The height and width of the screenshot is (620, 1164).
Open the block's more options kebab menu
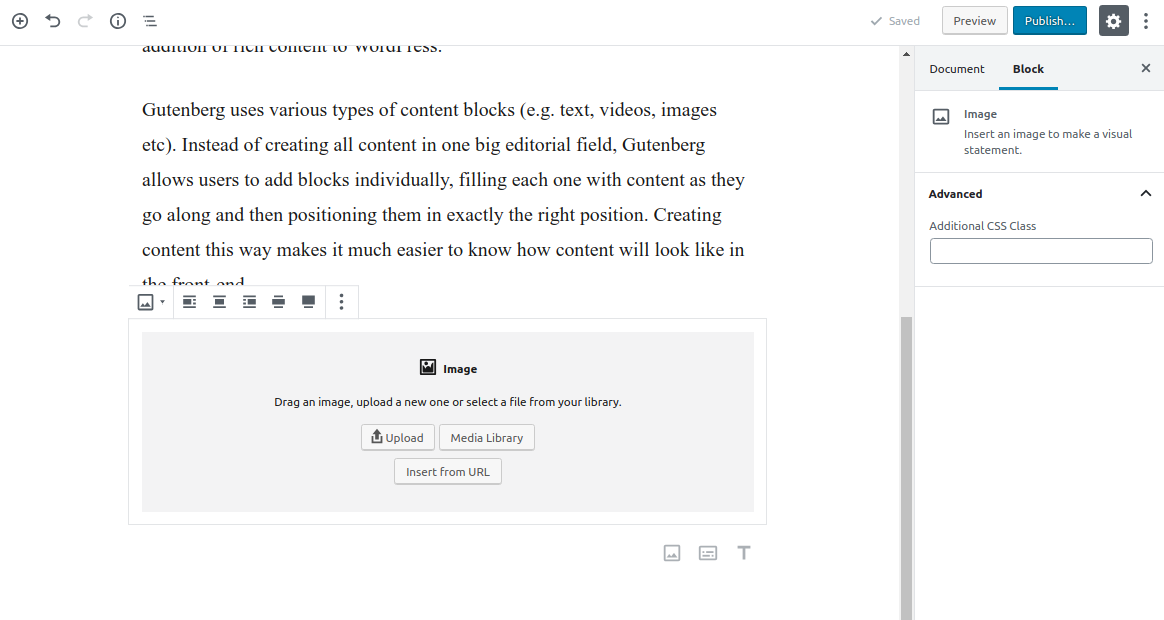[x=341, y=301]
